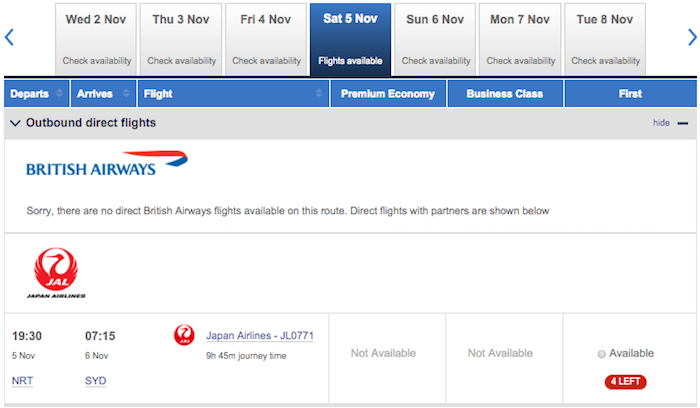Click the large Japan Airlines crane logo
The width and height of the screenshot is (700, 408).
(x=56, y=272)
